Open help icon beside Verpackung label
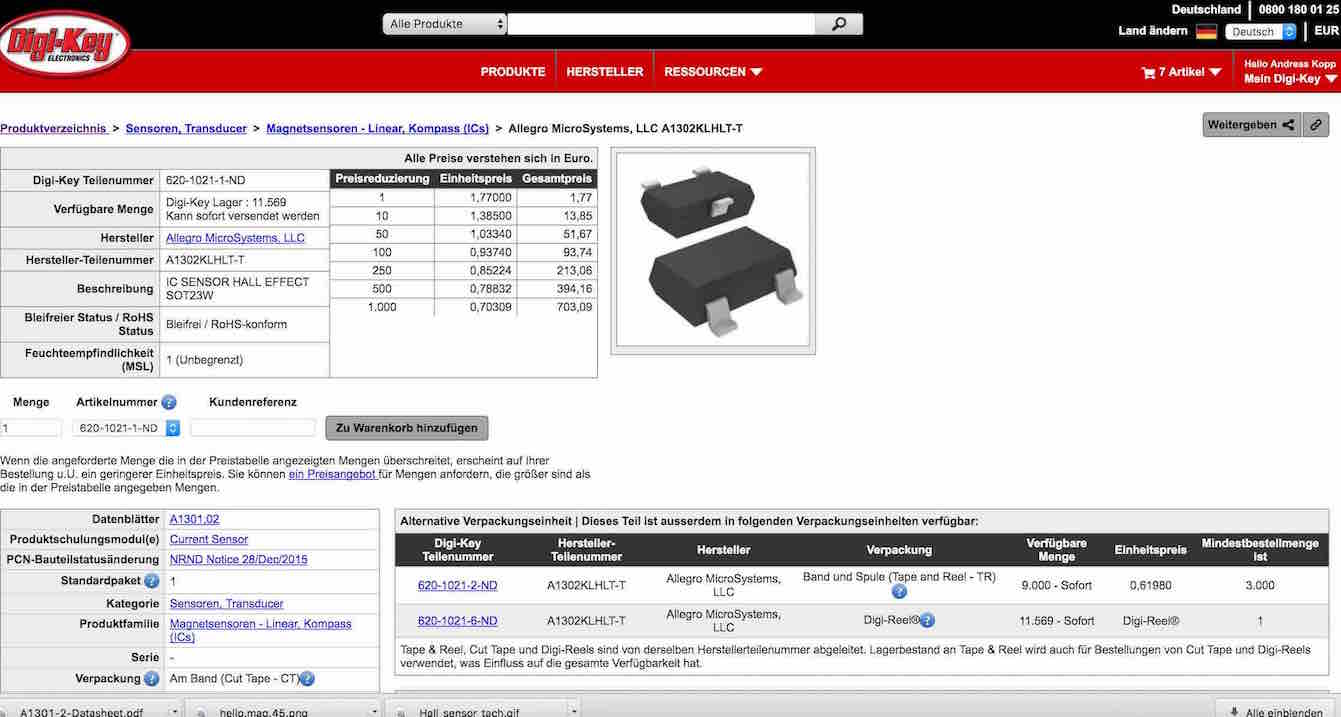This screenshot has height=717, width=1341. tap(152, 679)
